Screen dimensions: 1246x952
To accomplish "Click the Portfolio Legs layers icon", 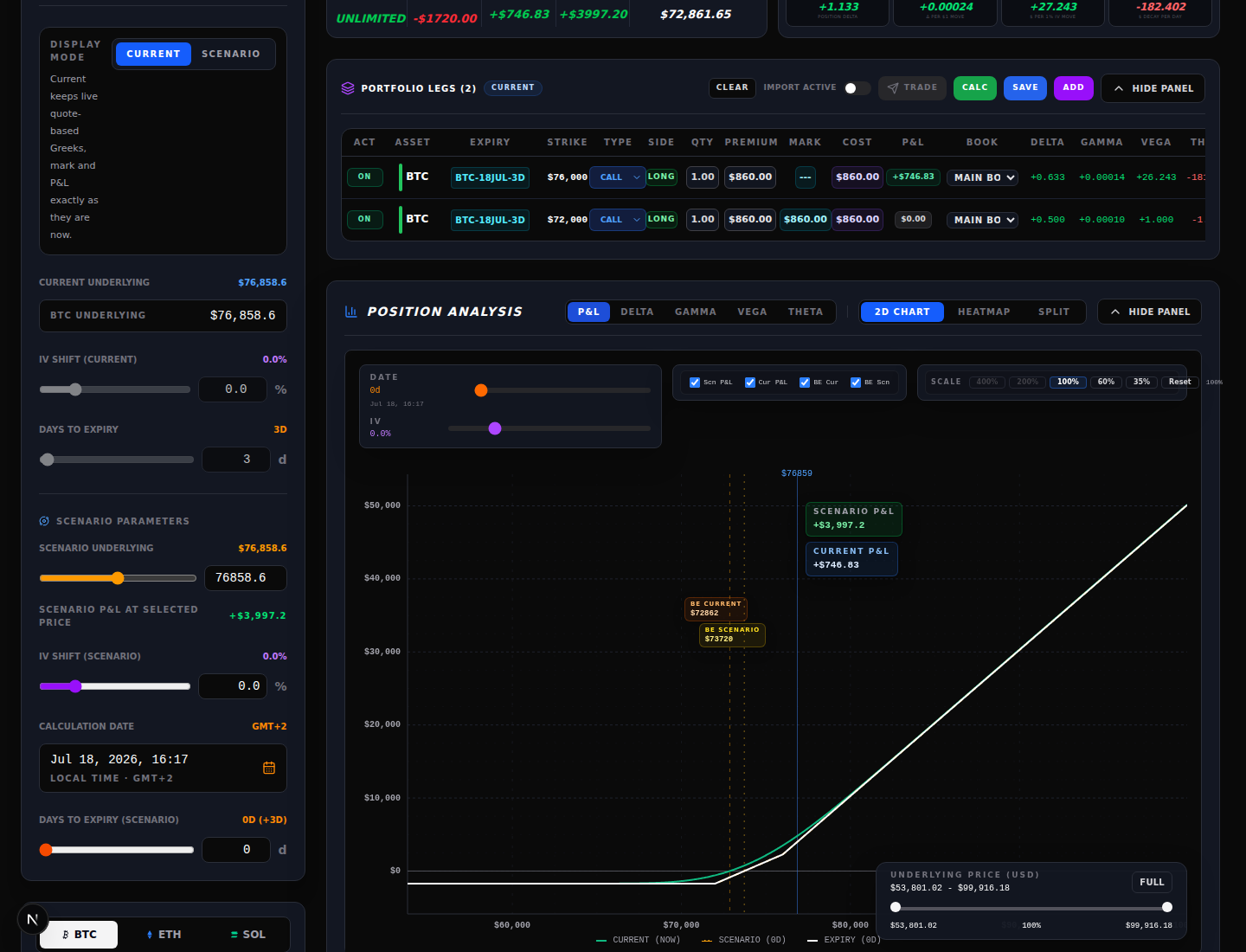I will tap(348, 88).
